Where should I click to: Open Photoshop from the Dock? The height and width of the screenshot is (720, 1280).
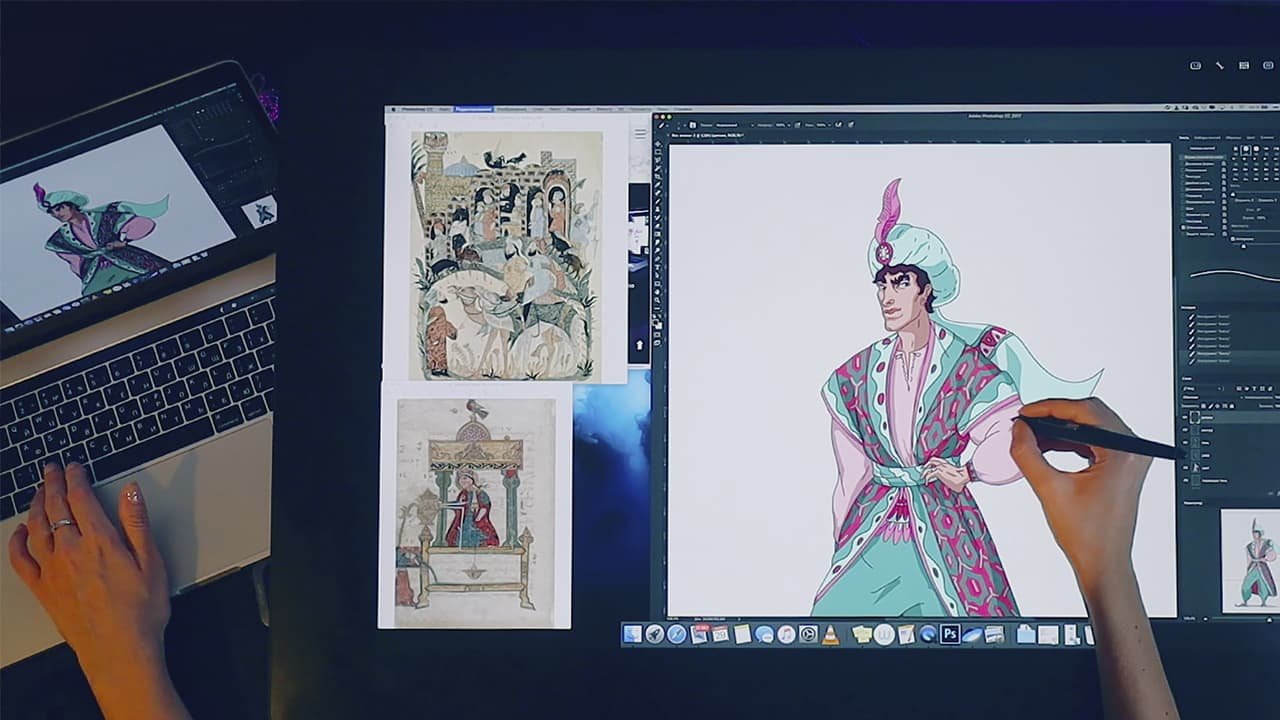[x=950, y=634]
